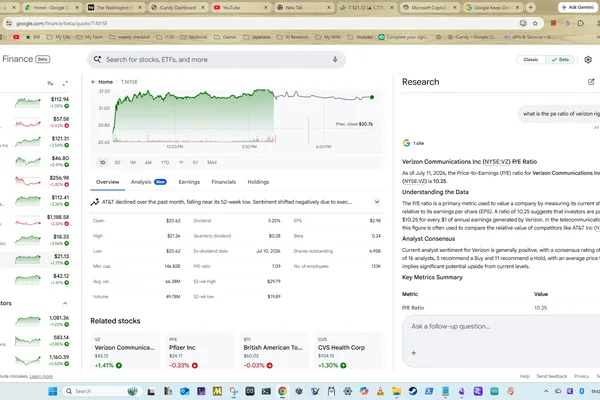The height and width of the screenshot is (400, 600).
Task: Open the Overview tab
Action: coord(108,182)
